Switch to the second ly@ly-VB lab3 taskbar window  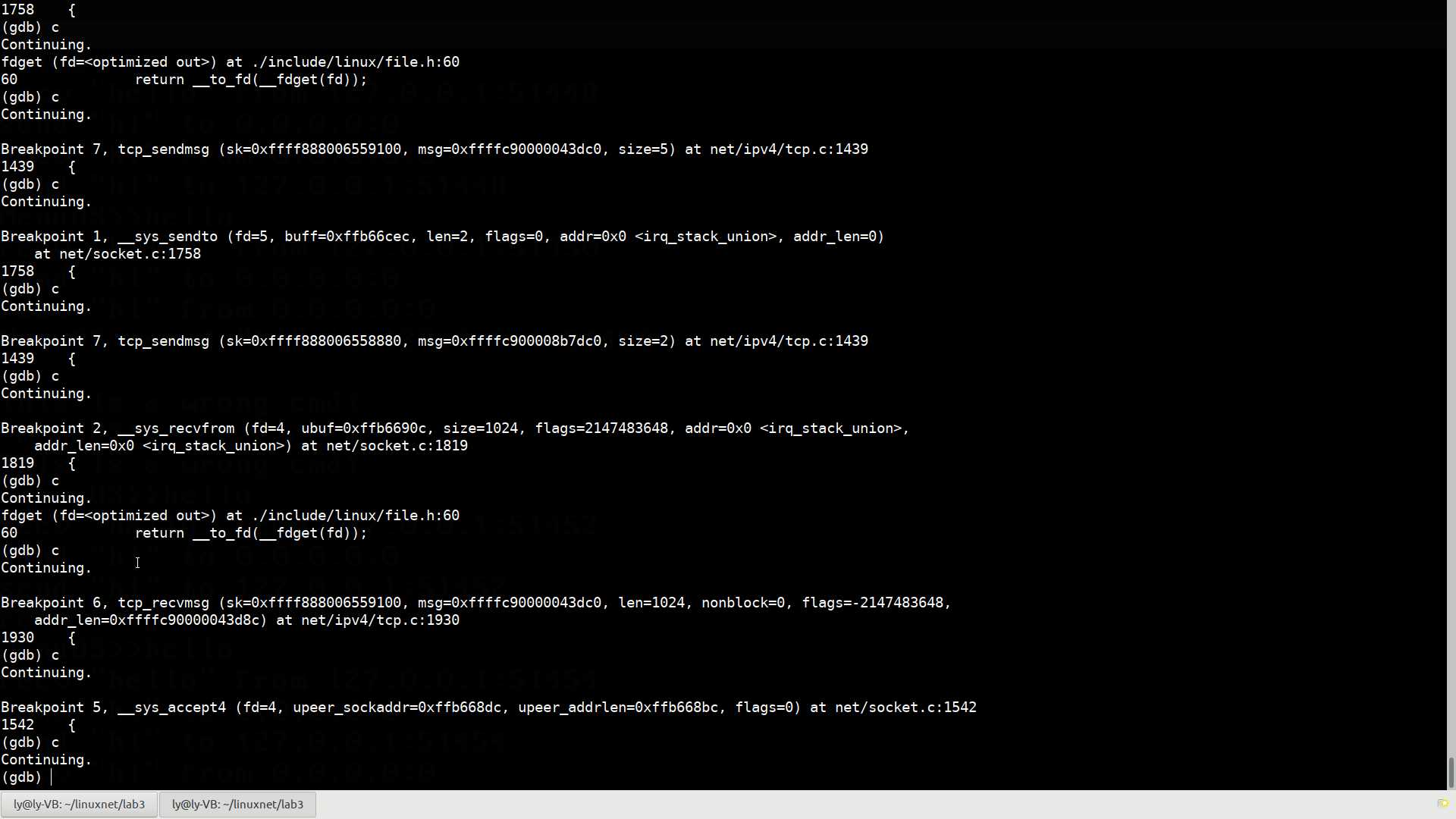[x=237, y=804]
